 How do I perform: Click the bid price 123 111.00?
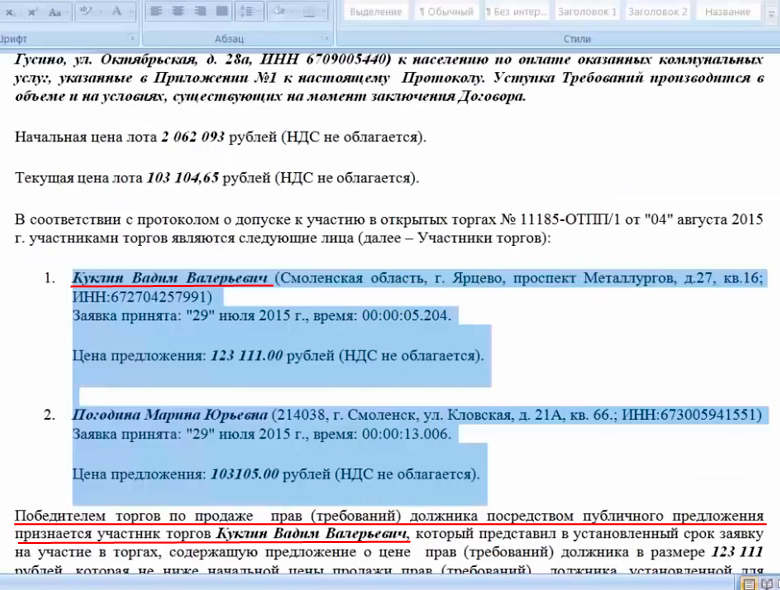pyautogui.click(x=247, y=356)
